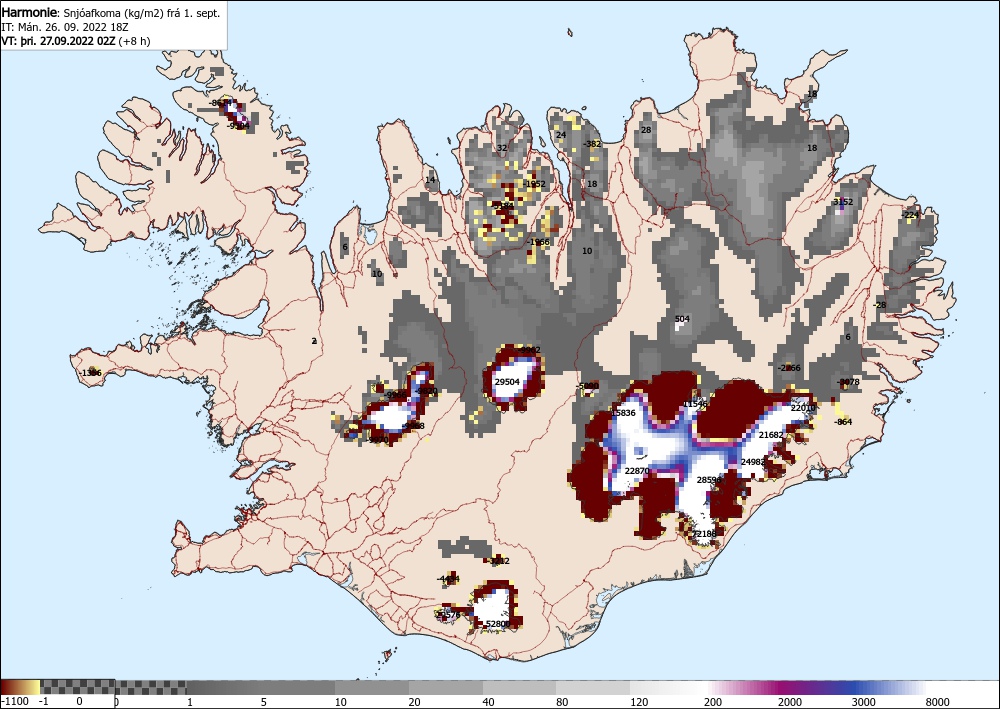Click the 22010 label on eastern Vatnajökull
1000x709 pixels.
803,408
